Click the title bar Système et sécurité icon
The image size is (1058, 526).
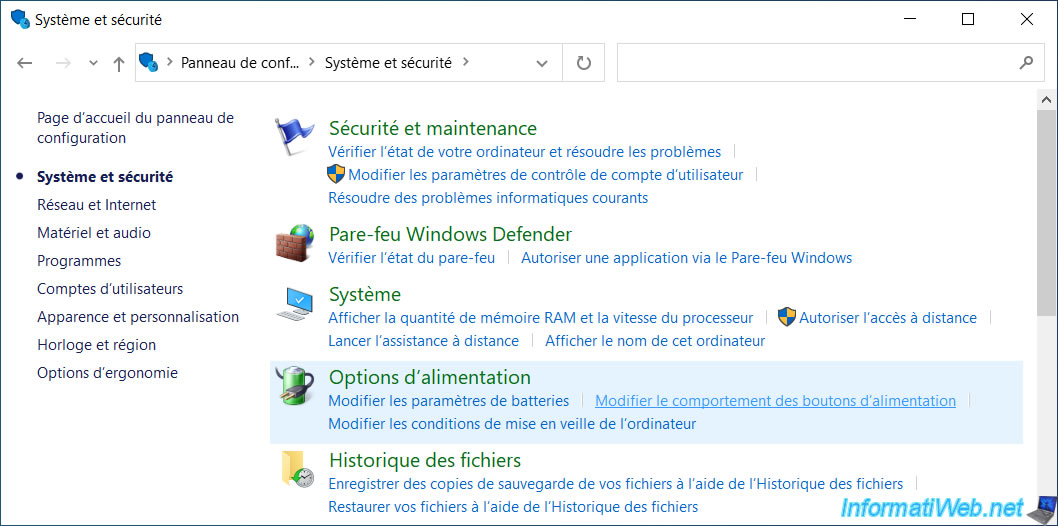point(20,20)
